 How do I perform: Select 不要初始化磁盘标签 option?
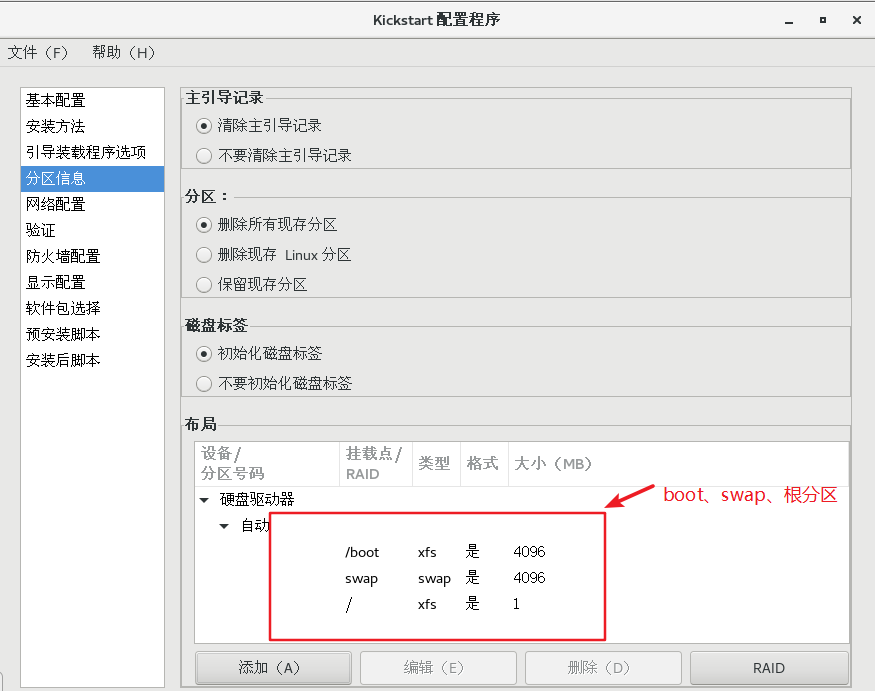(204, 384)
